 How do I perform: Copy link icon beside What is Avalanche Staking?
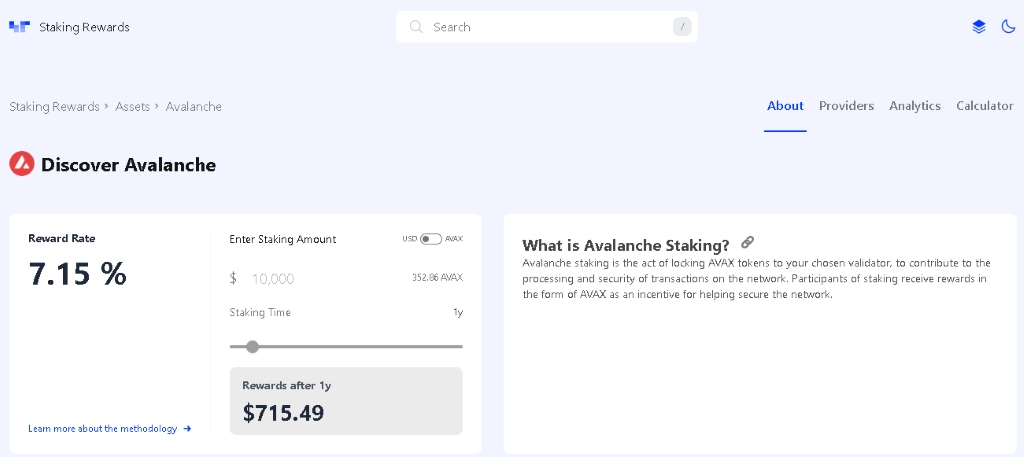coord(747,243)
